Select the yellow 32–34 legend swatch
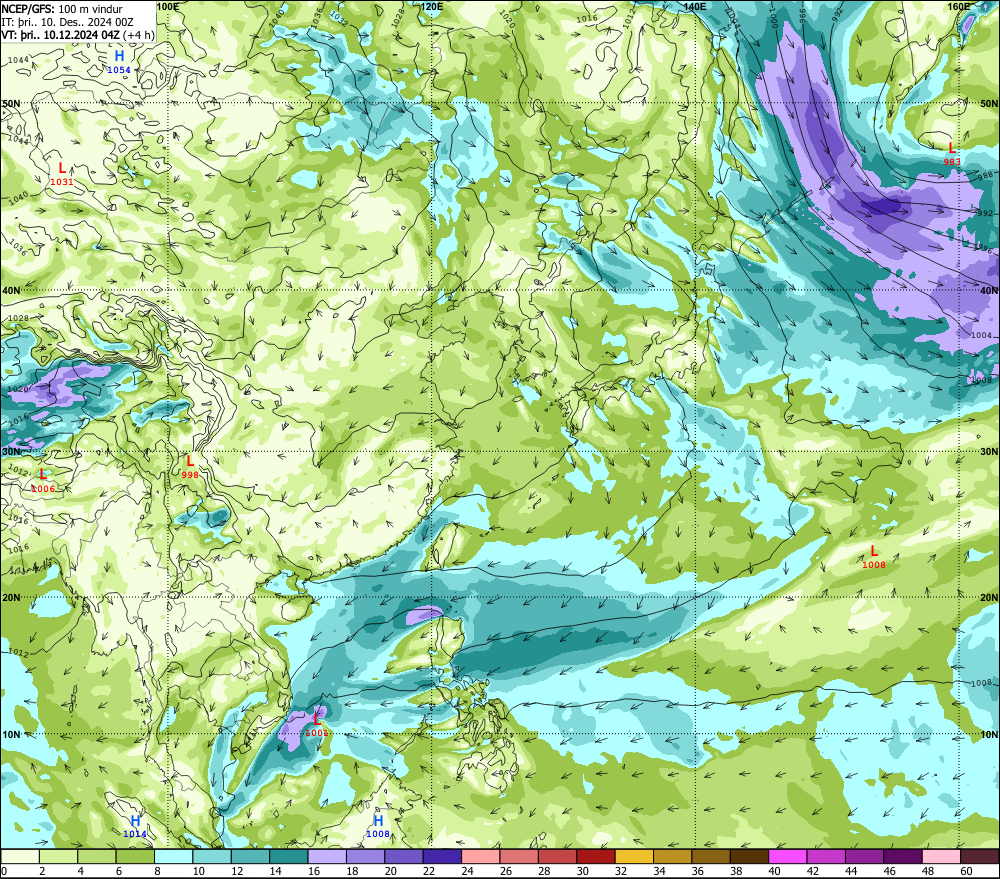The height and width of the screenshot is (879, 1000). coord(635,856)
